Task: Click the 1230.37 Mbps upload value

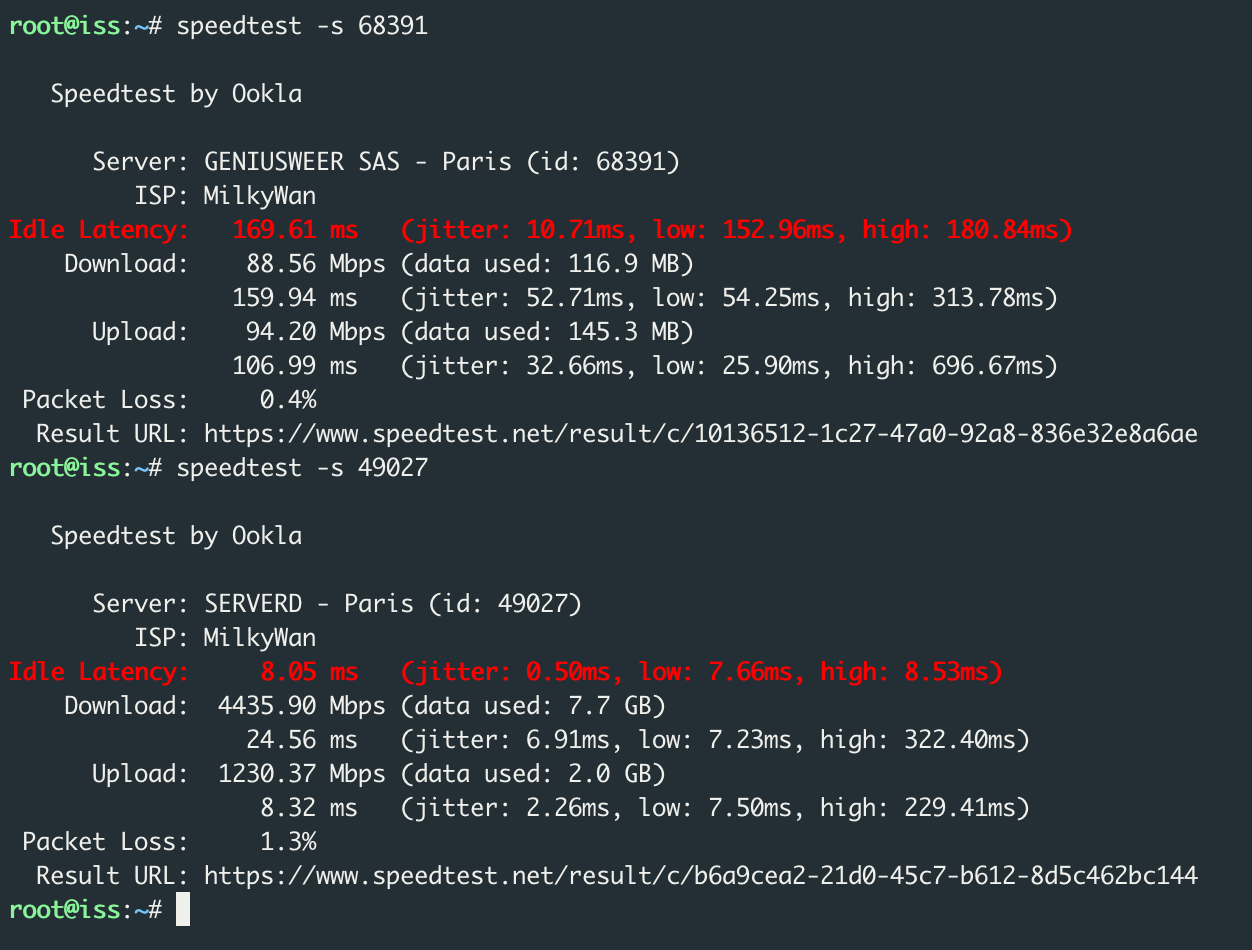Action: (301, 774)
